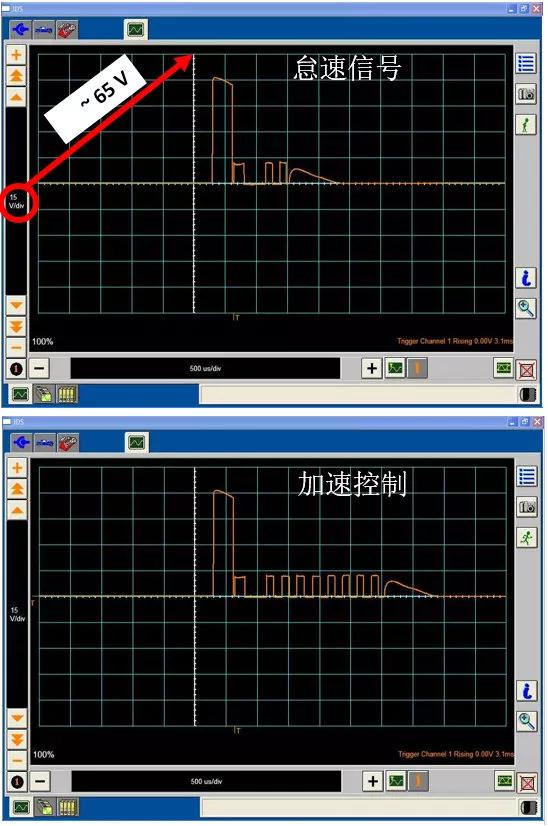
Task: Toggle the orange trigger icon in 怠速信号 window
Action: click(x=418, y=368)
